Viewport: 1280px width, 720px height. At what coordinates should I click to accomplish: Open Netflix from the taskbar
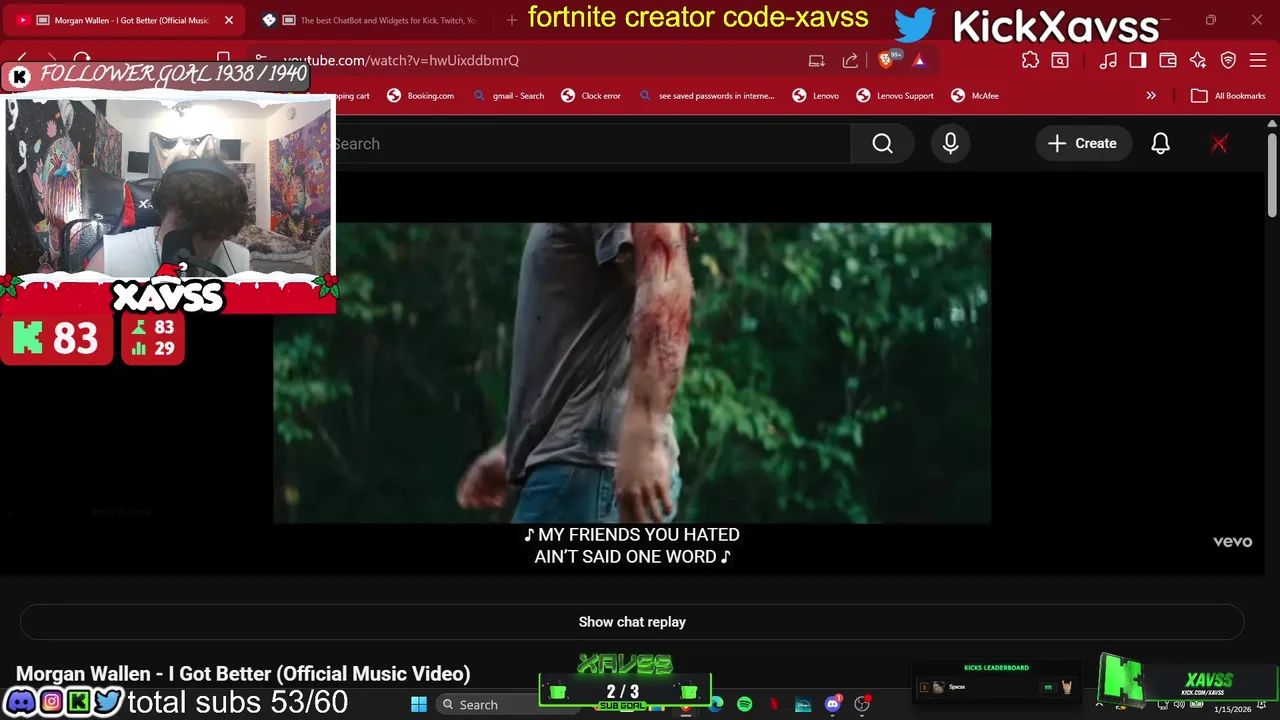tap(774, 705)
